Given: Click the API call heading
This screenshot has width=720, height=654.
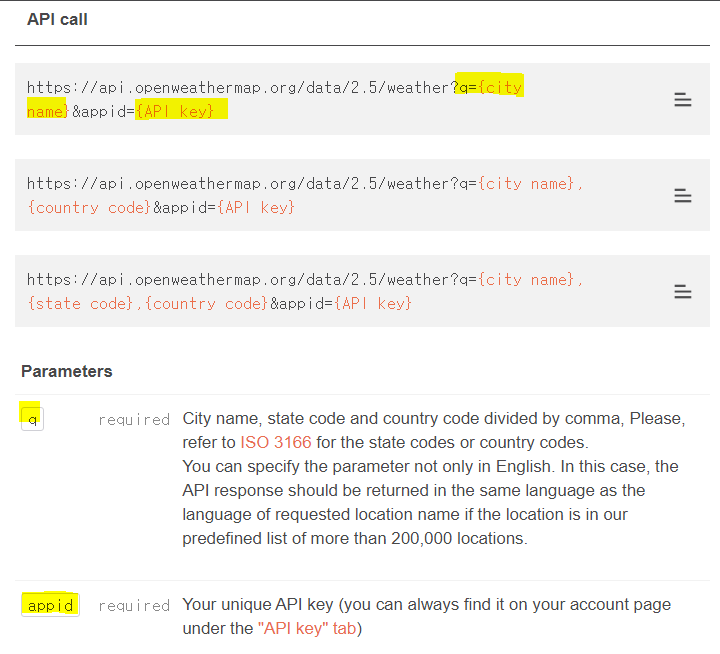Looking at the screenshot, I should click(x=57, y=19).
